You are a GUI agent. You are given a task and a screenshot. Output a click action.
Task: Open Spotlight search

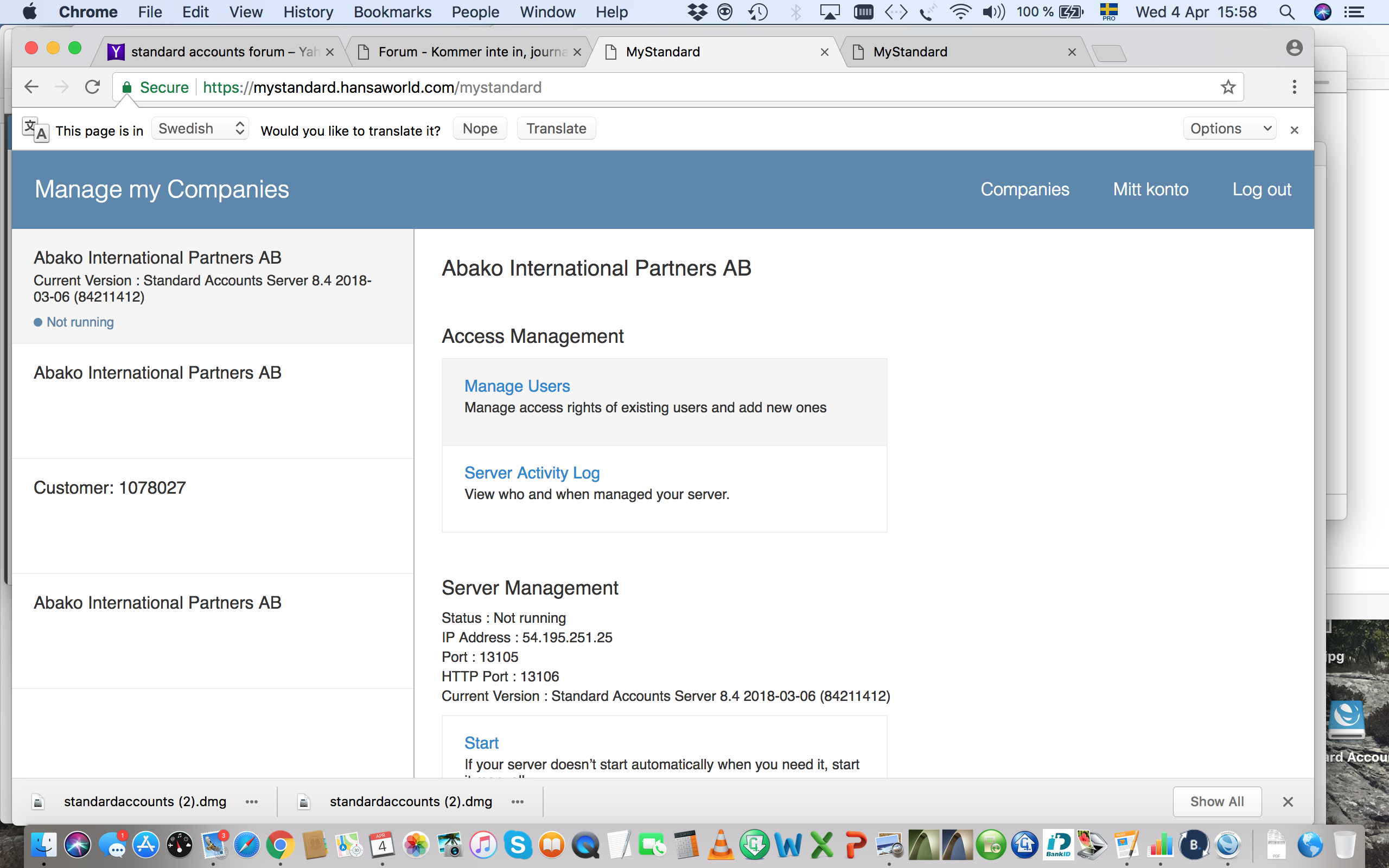coord(1287,12)
